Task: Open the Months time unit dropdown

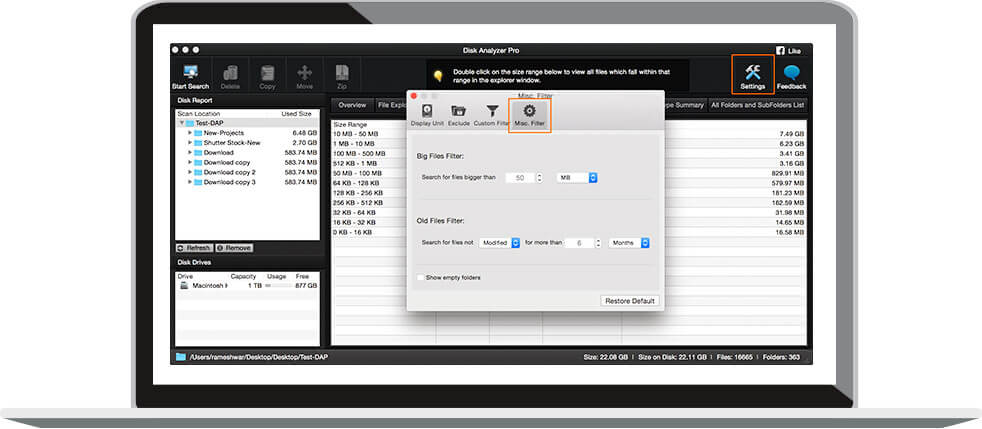Action: tap(629, 242)
